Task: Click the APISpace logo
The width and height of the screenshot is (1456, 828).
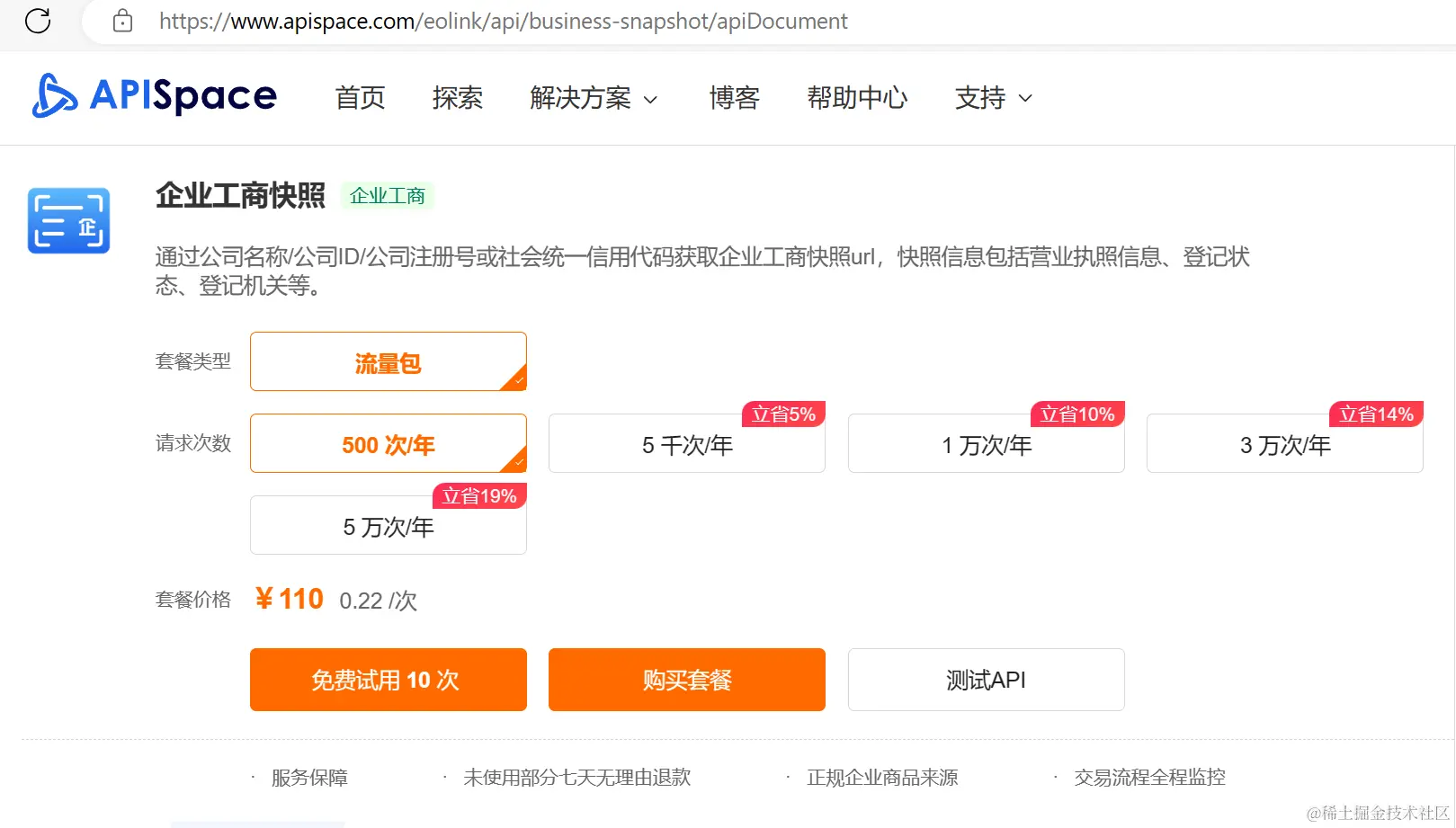Action: coord(155,95)
